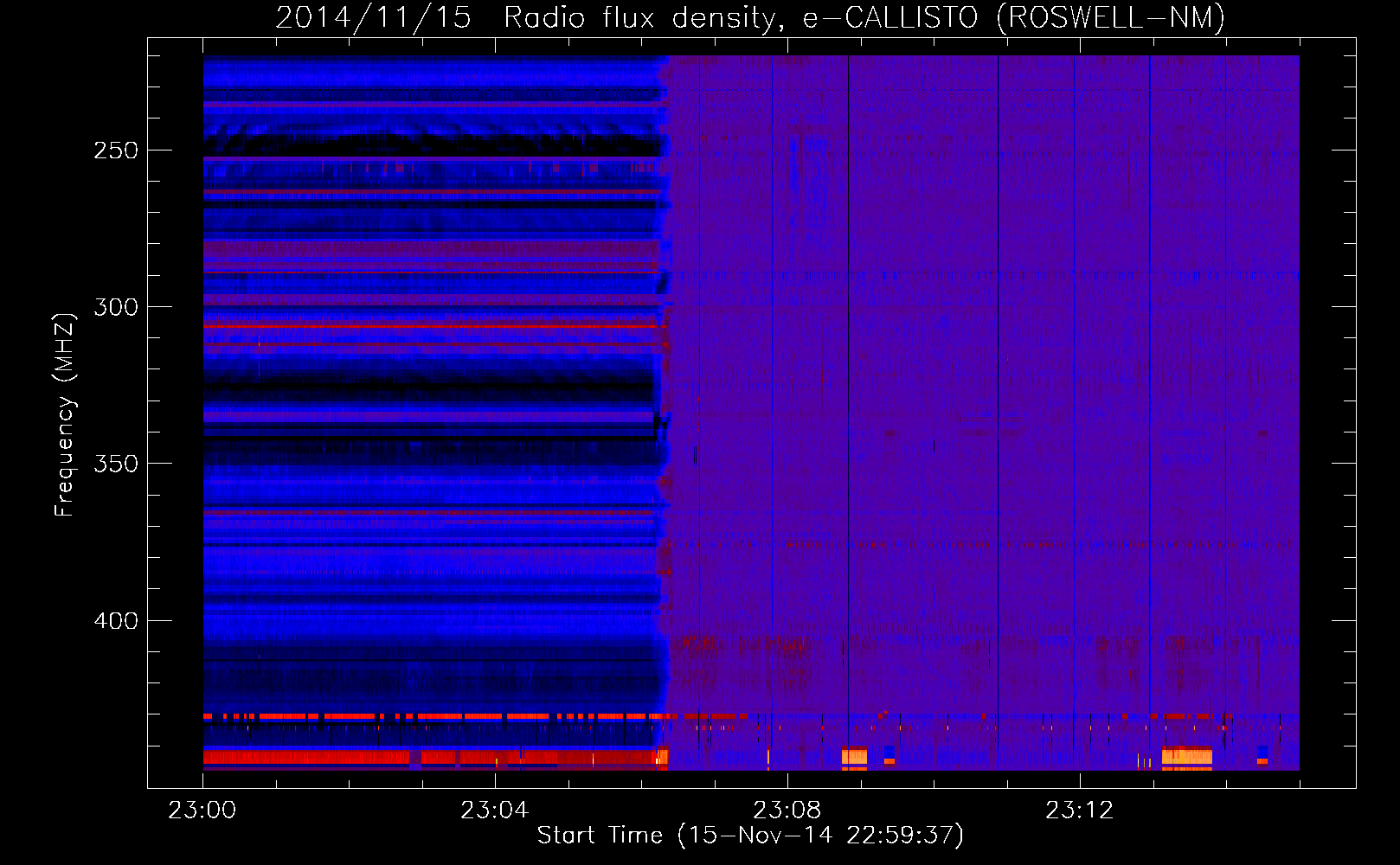
Task: Click the 'Frequency (MHZ)' axis label
Action: (x=64, y=414)
